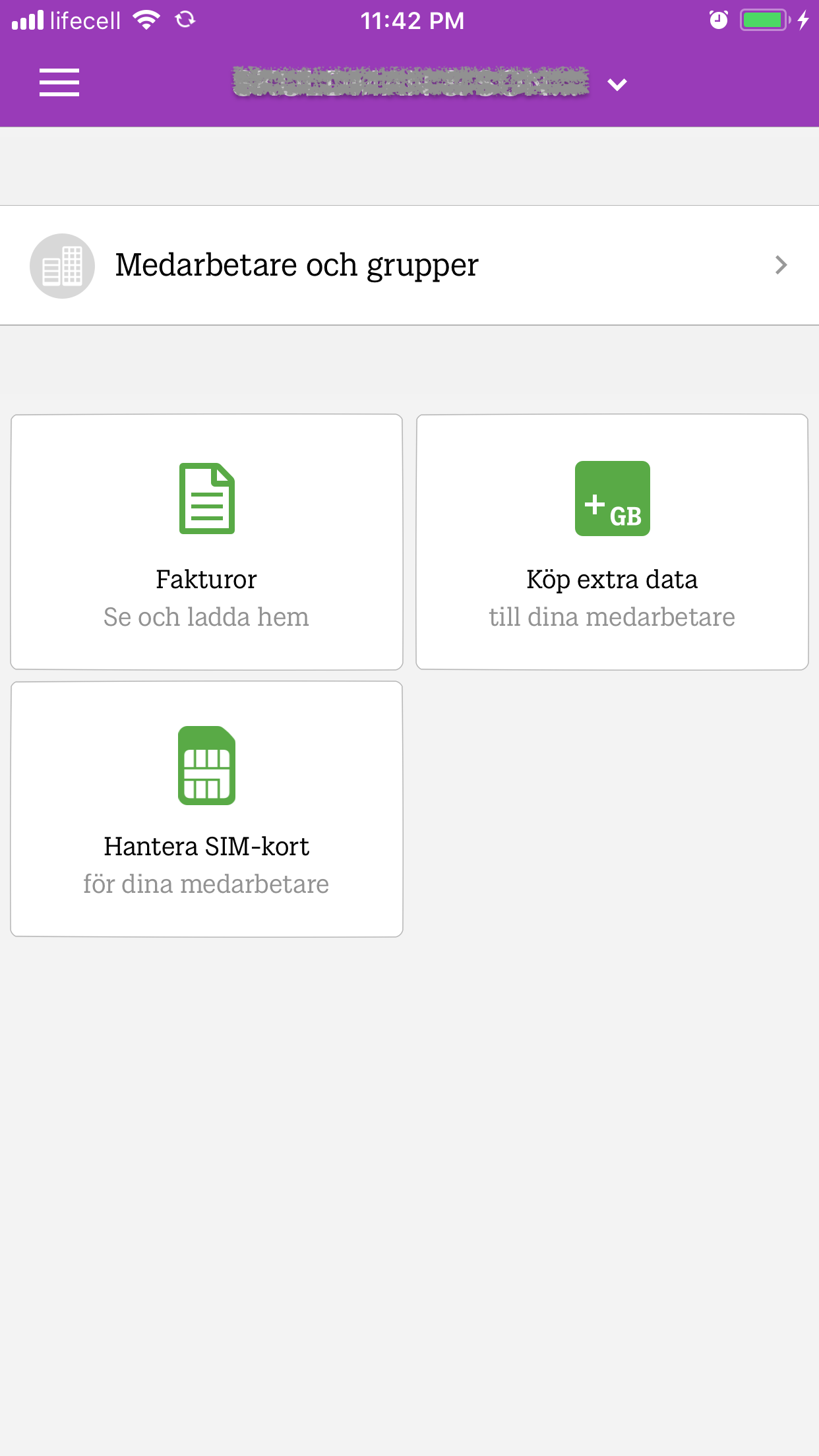
Task: Open the Fakturor tile
Action: (207, 542)
